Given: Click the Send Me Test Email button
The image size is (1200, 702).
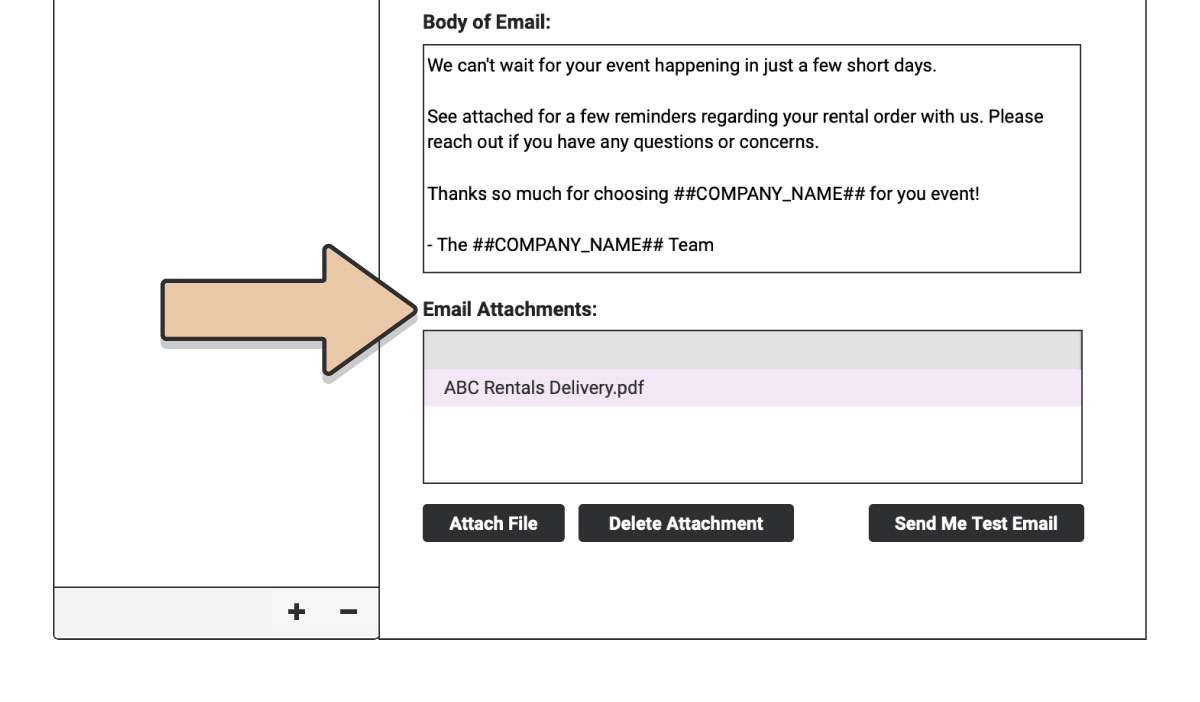Looking at the screenshot, I should point(976,523).
